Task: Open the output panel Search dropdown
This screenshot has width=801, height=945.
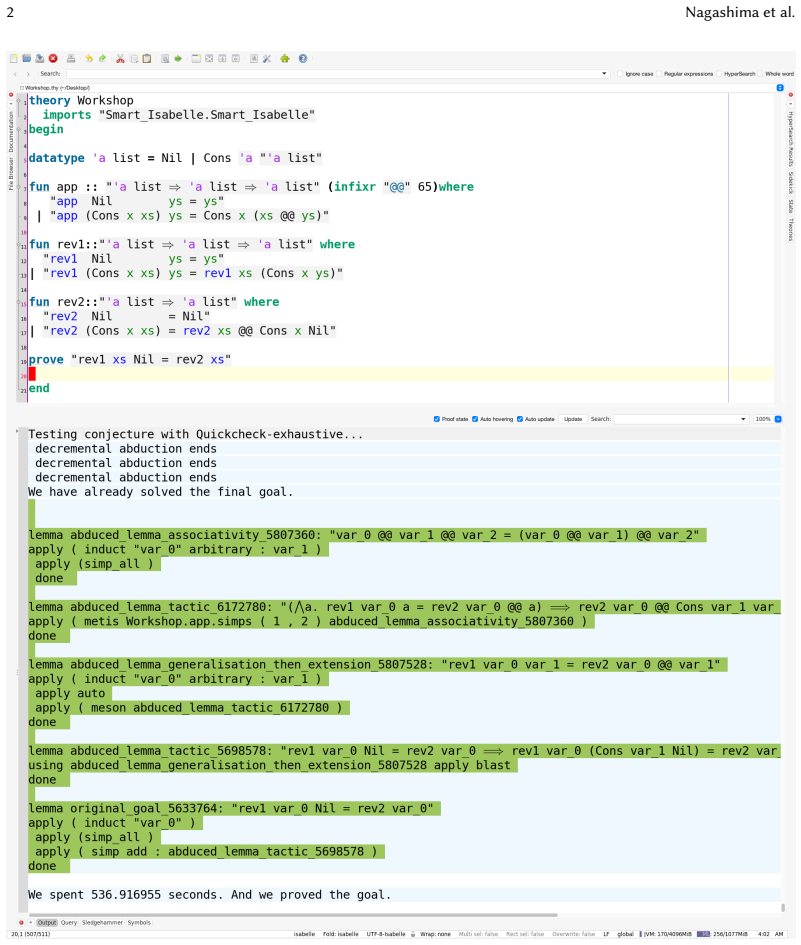Action: click(x=743, y=419)
